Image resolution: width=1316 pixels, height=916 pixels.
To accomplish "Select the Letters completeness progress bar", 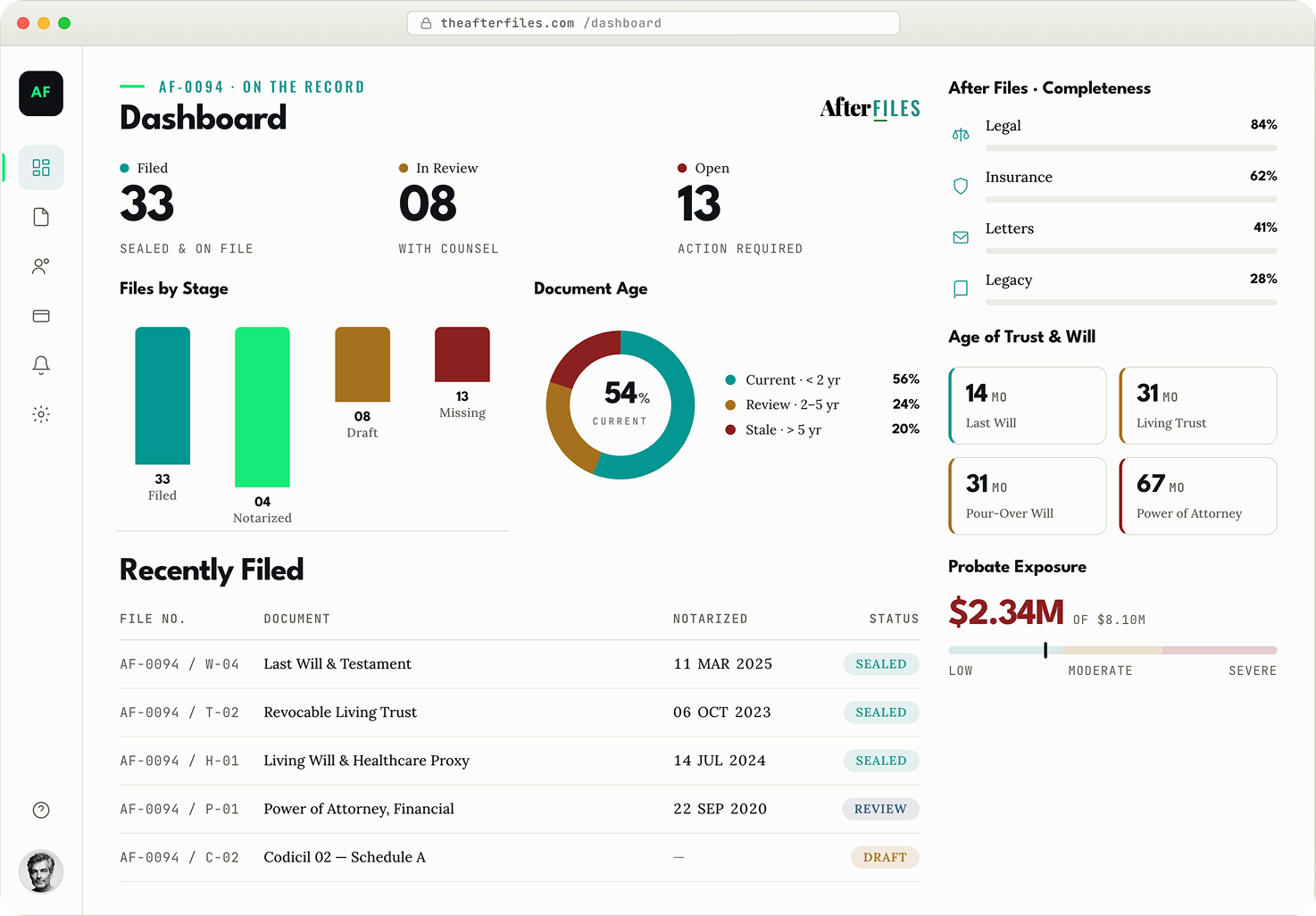I will 1131,251.
